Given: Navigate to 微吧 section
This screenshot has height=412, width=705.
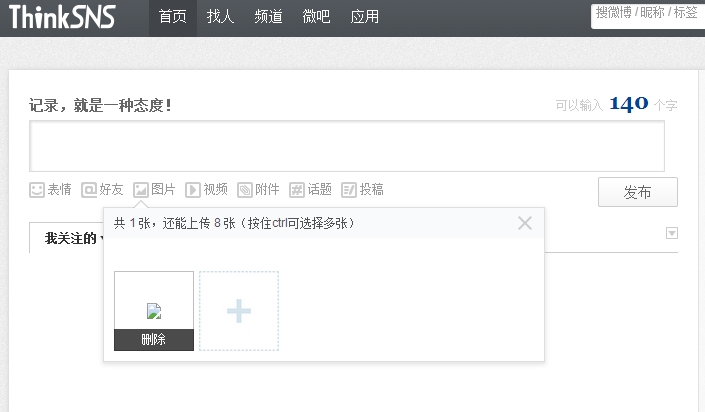Looking at the screenshot, I should pyautogui.click(x=316, y=17).
